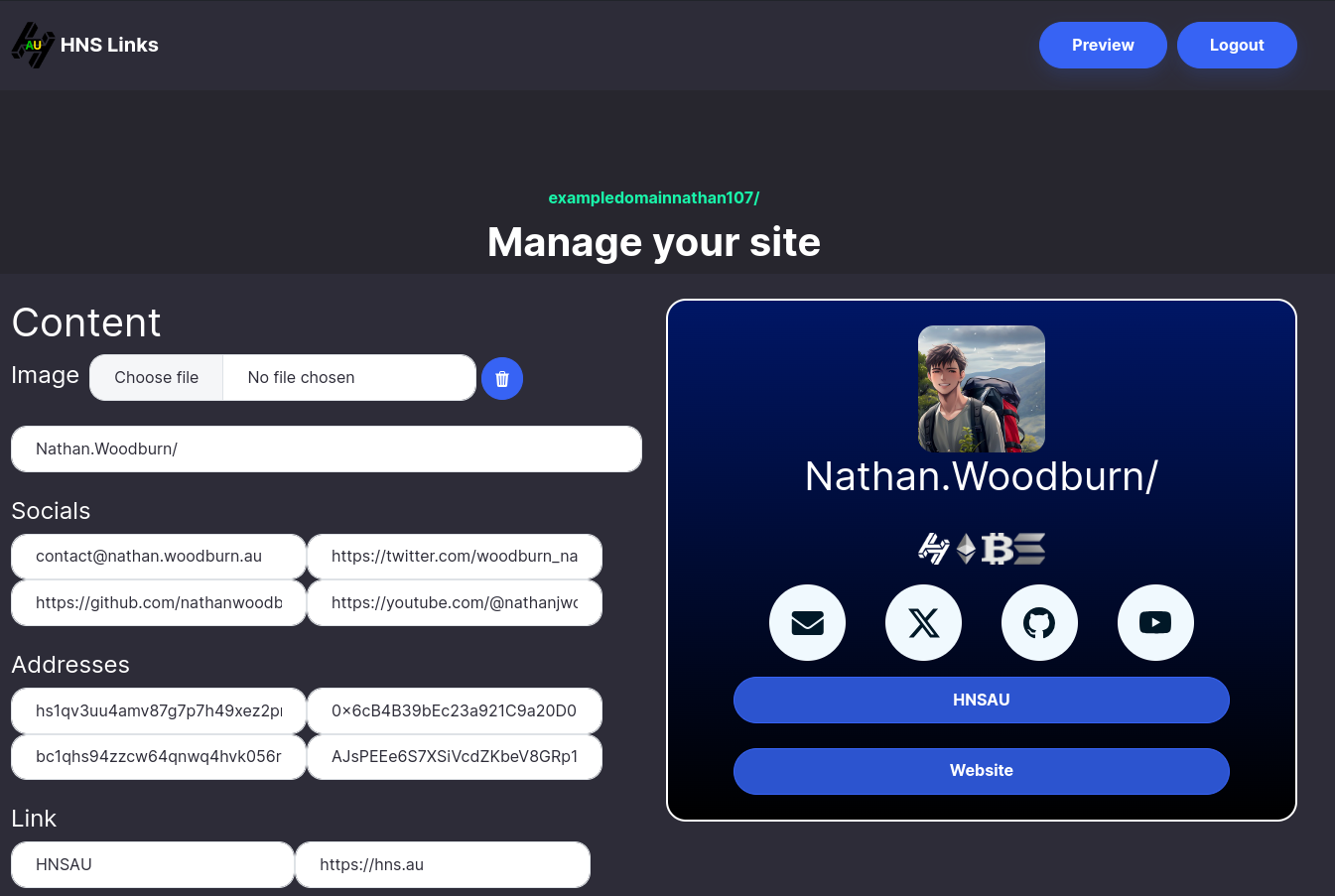Image resolution: width=1335 pixels, height=896 pixels.
Task: Click the YouTube social icon
Action: 1155,623
